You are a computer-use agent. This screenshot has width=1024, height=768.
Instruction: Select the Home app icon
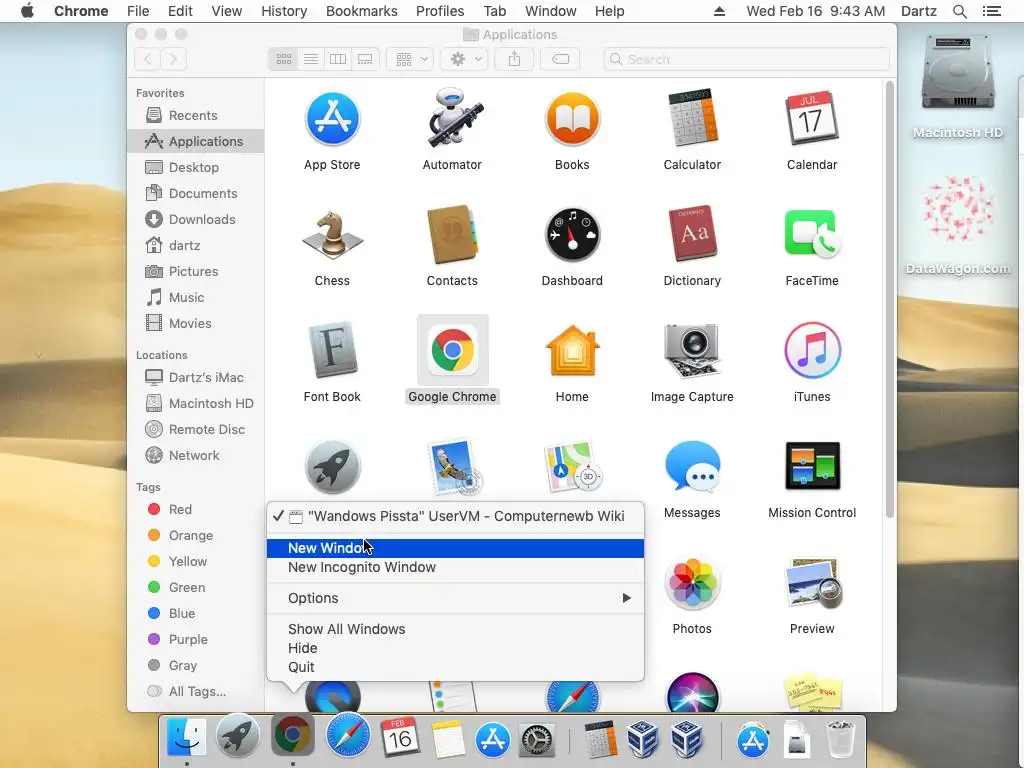click(x=572, y=351)
